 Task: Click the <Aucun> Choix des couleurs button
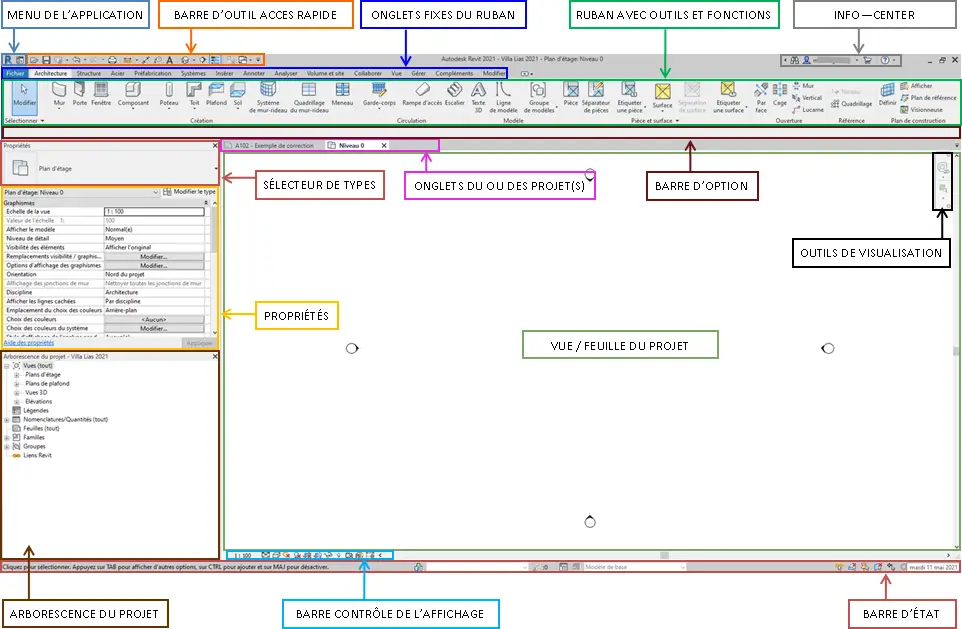point(154,320)
